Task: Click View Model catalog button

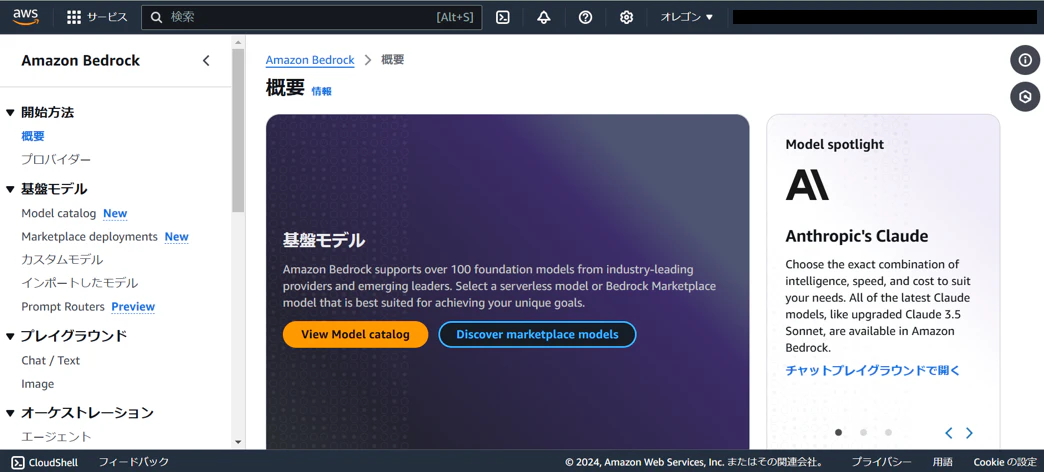Action: [356, 334]
